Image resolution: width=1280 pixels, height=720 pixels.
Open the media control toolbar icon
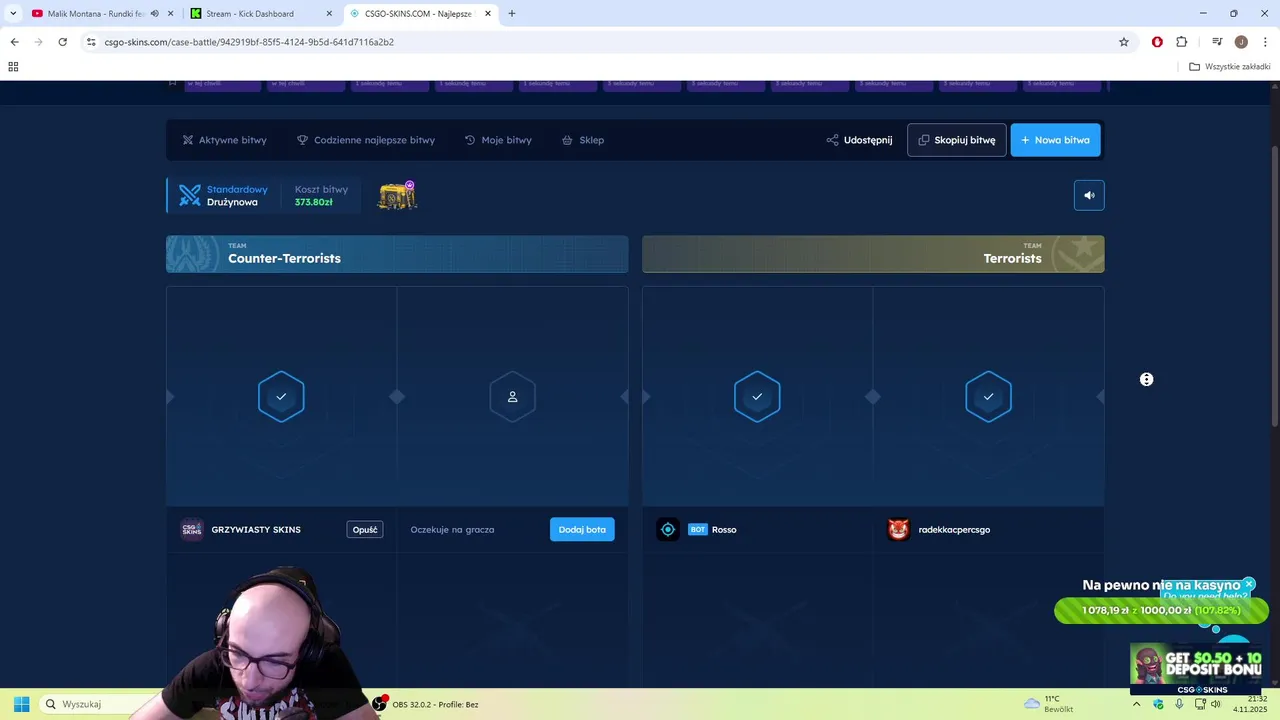(x=1217, y=42)
